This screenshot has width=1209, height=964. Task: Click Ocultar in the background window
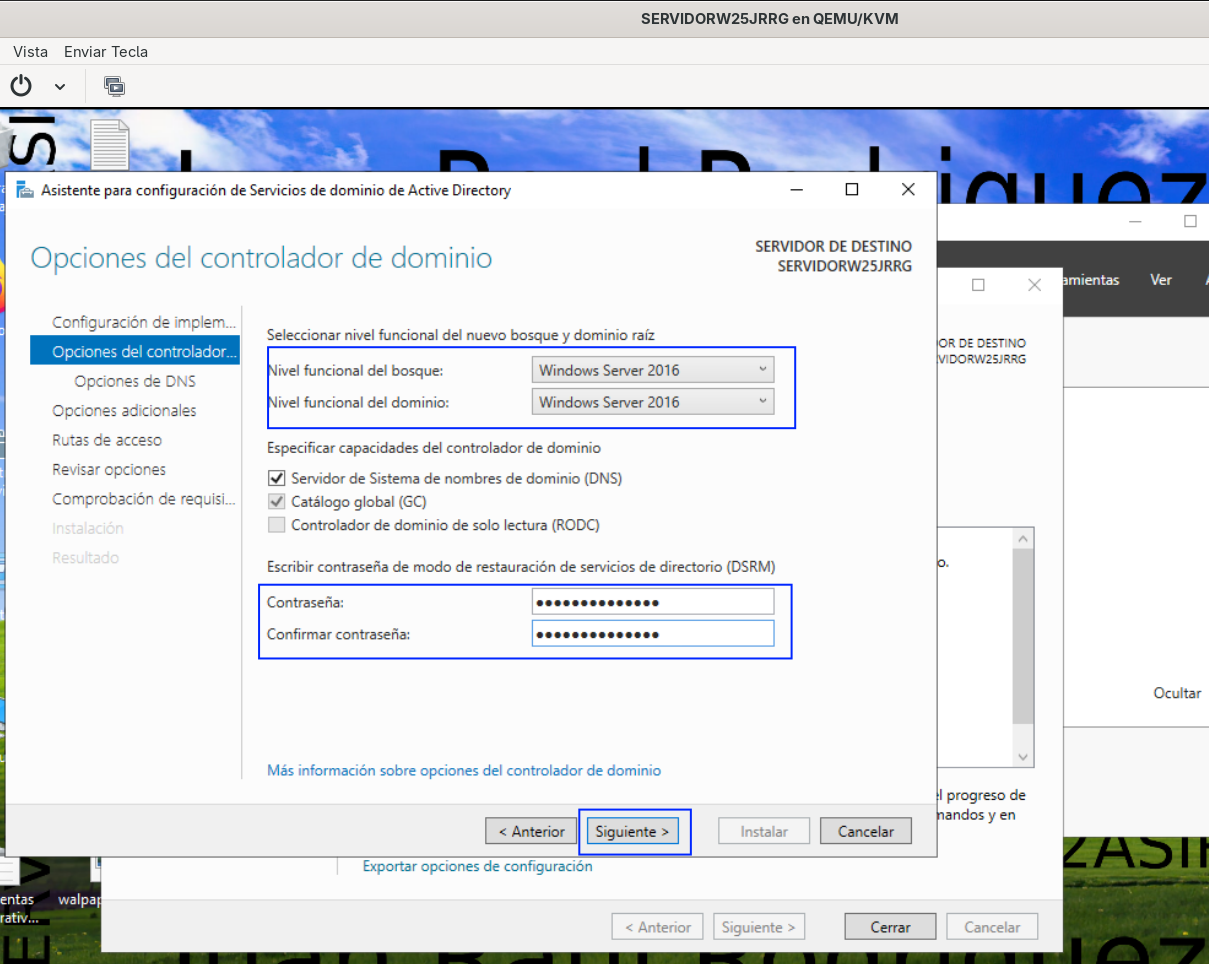point(1177,693)
